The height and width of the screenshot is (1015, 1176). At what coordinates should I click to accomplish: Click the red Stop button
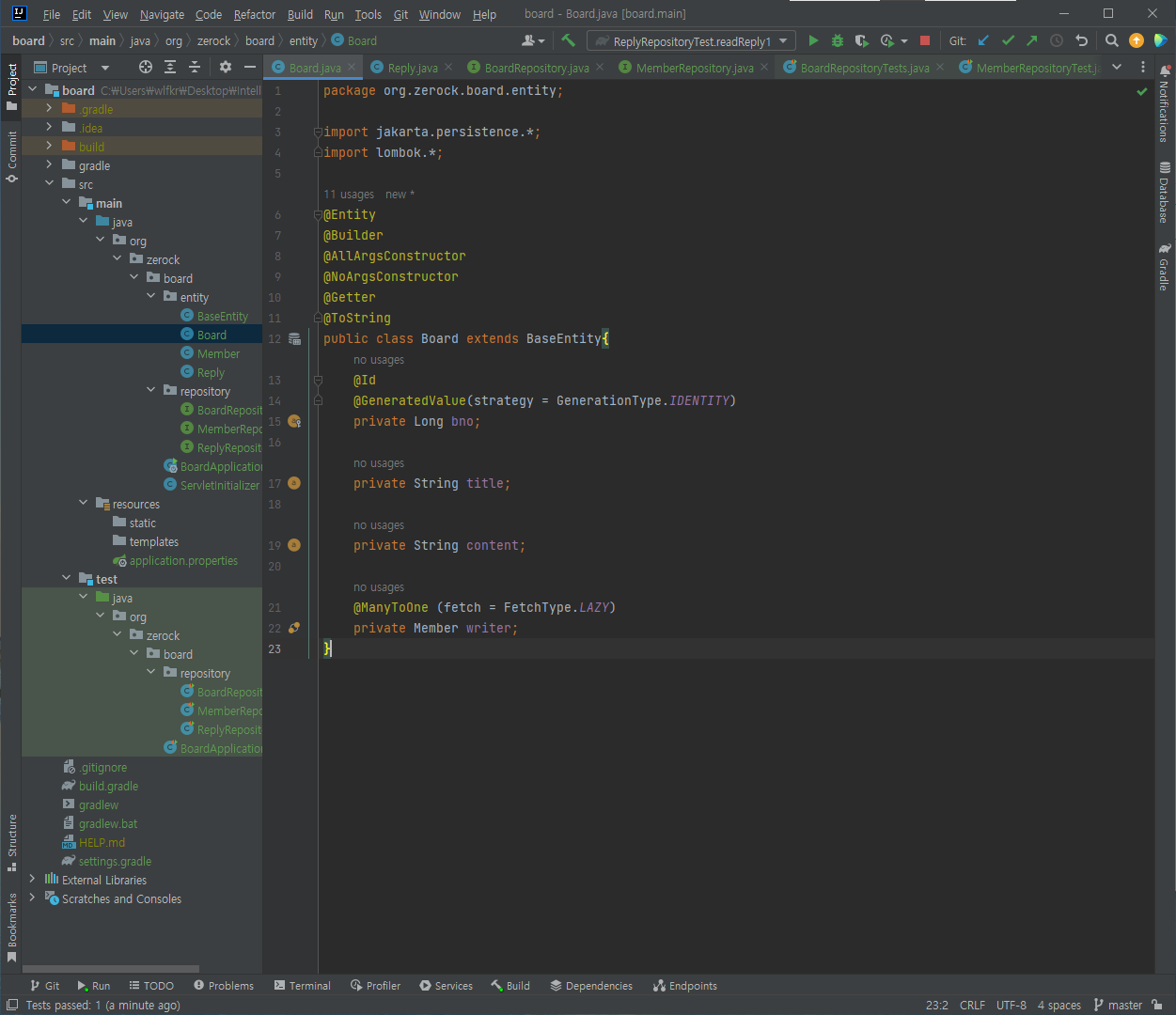tap(925, 40)
